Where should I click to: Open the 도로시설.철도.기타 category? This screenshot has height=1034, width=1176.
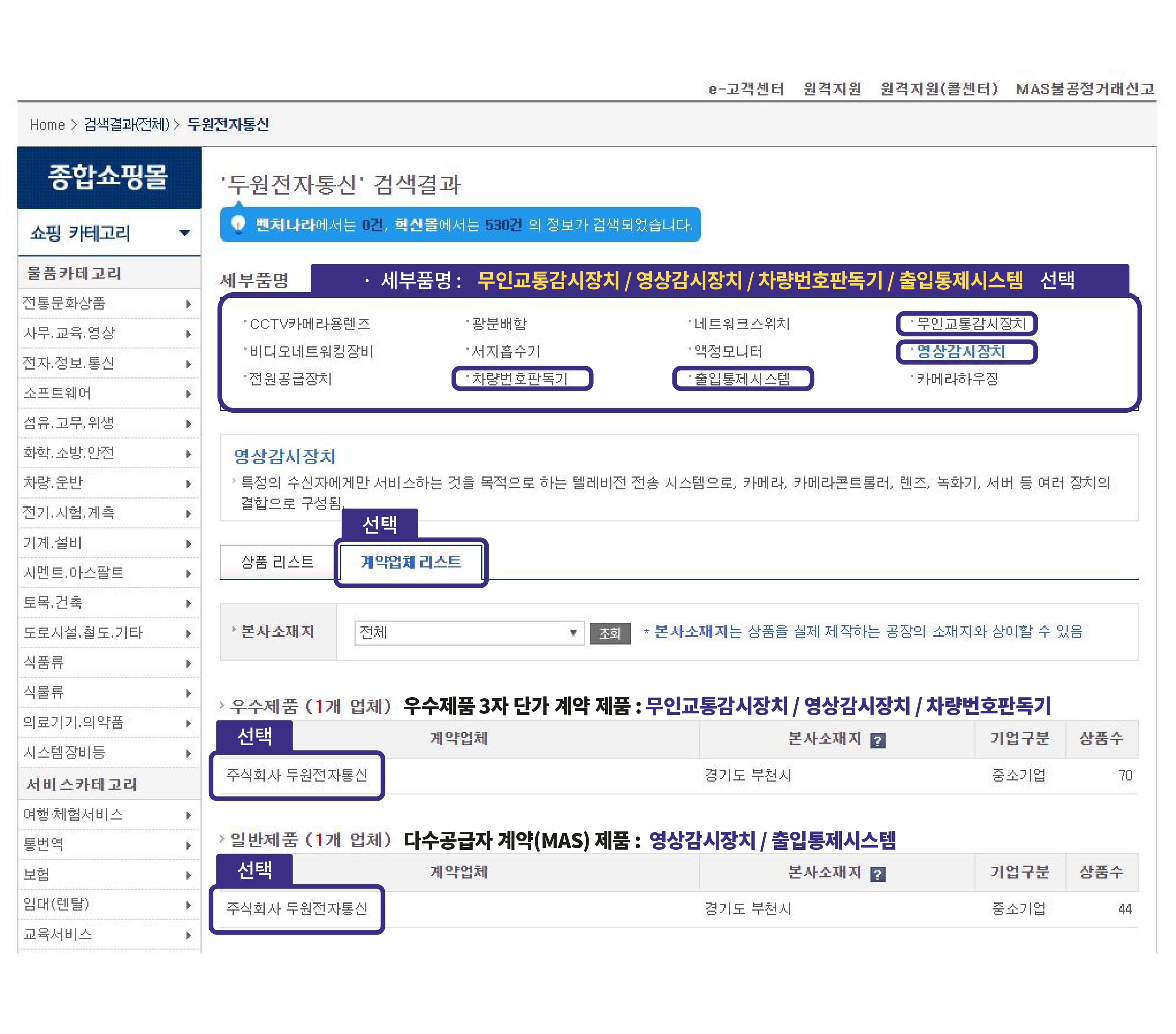point(109,632)
